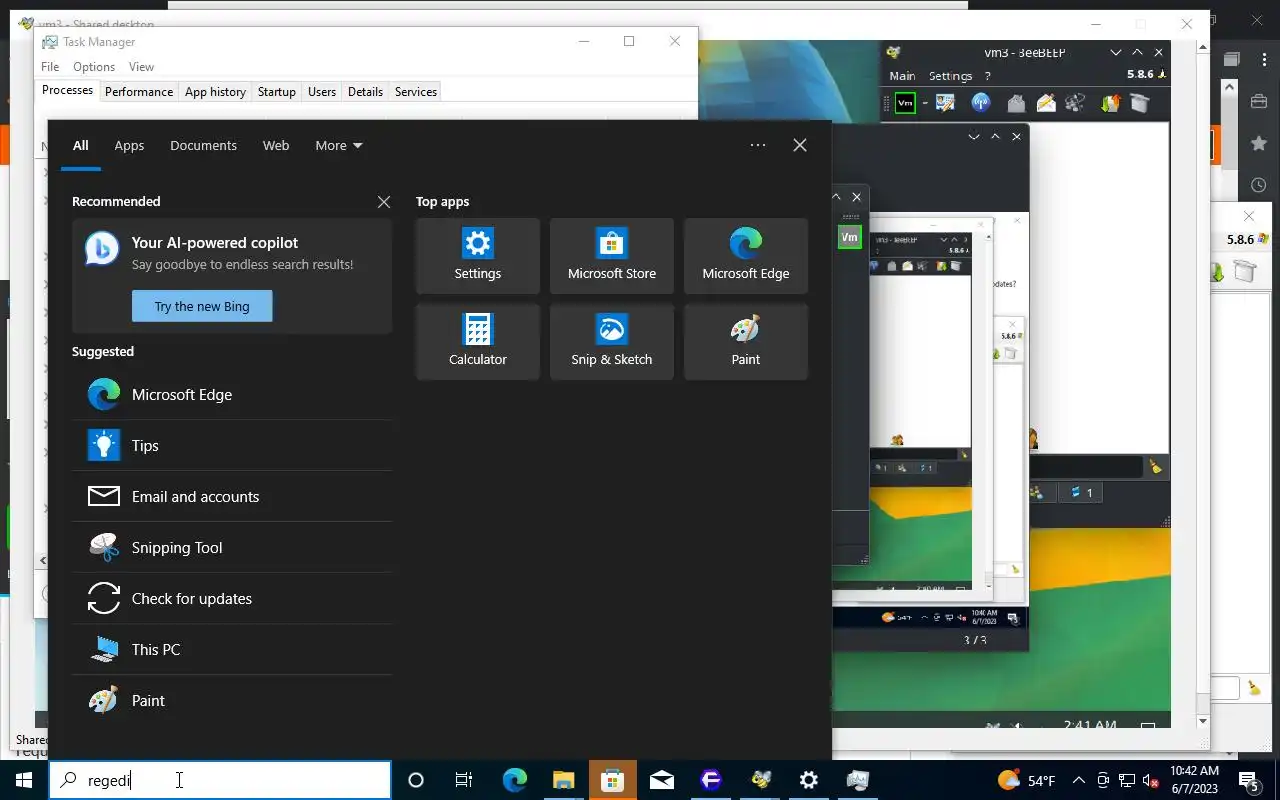This screenshot has width=1280, height=800.
Task: Open View menu in Task Manager
Action: click(x=142, y=67)
